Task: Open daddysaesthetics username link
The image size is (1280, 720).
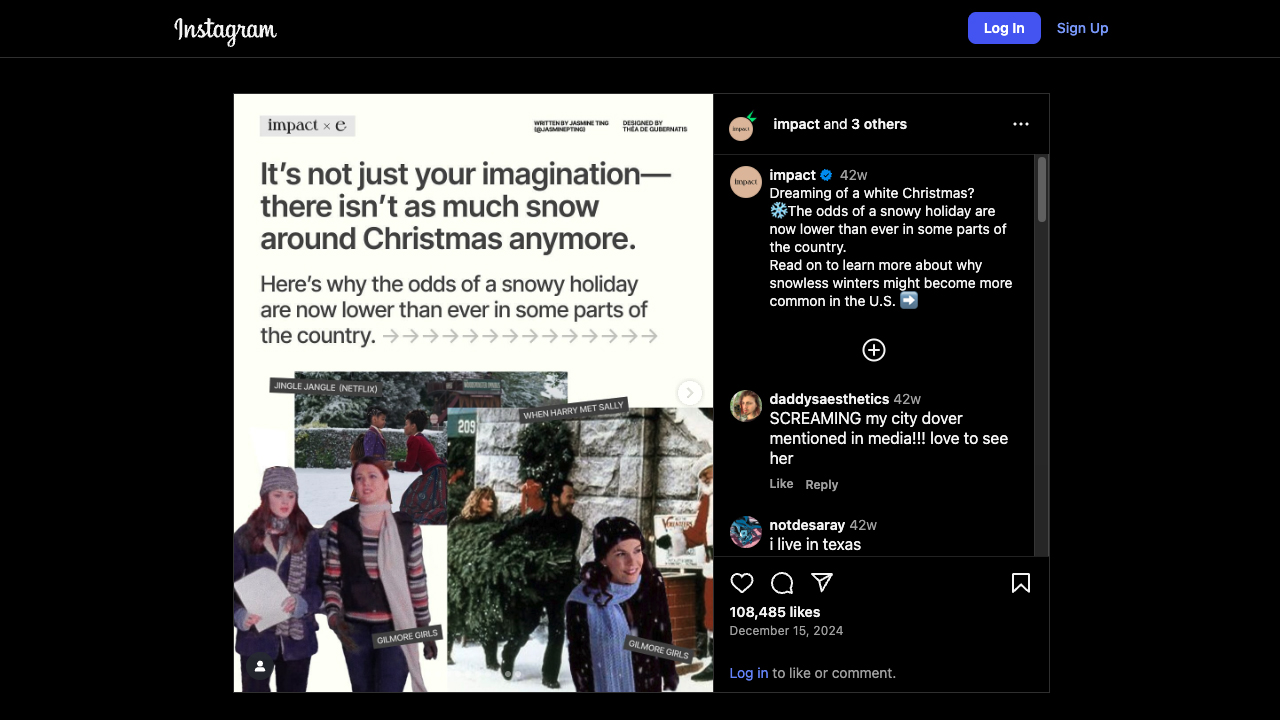Action: [829, 399]
